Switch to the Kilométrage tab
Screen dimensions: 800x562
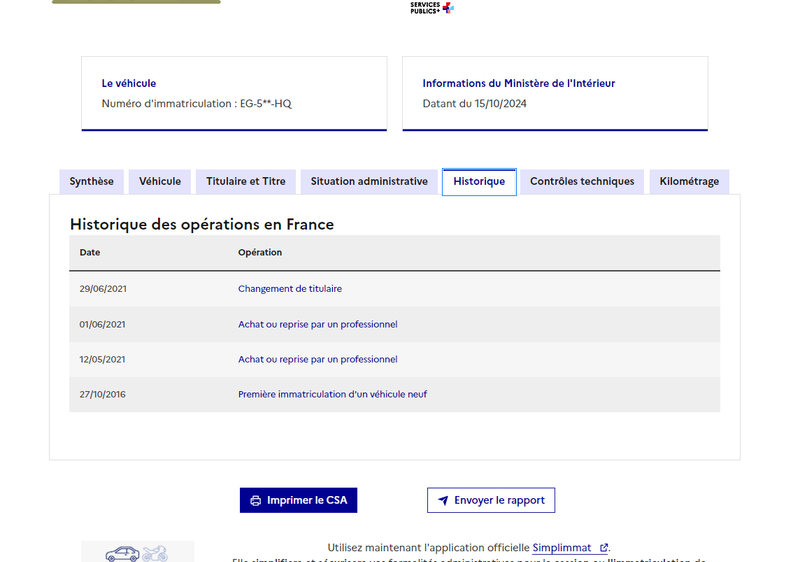(689, 182)
